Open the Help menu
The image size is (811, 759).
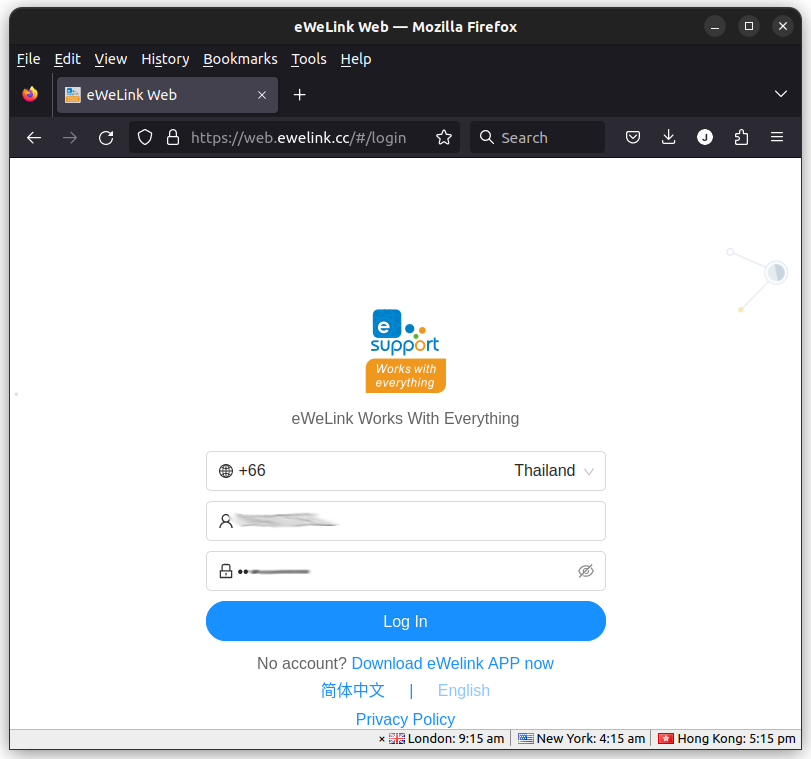(356, 59)
